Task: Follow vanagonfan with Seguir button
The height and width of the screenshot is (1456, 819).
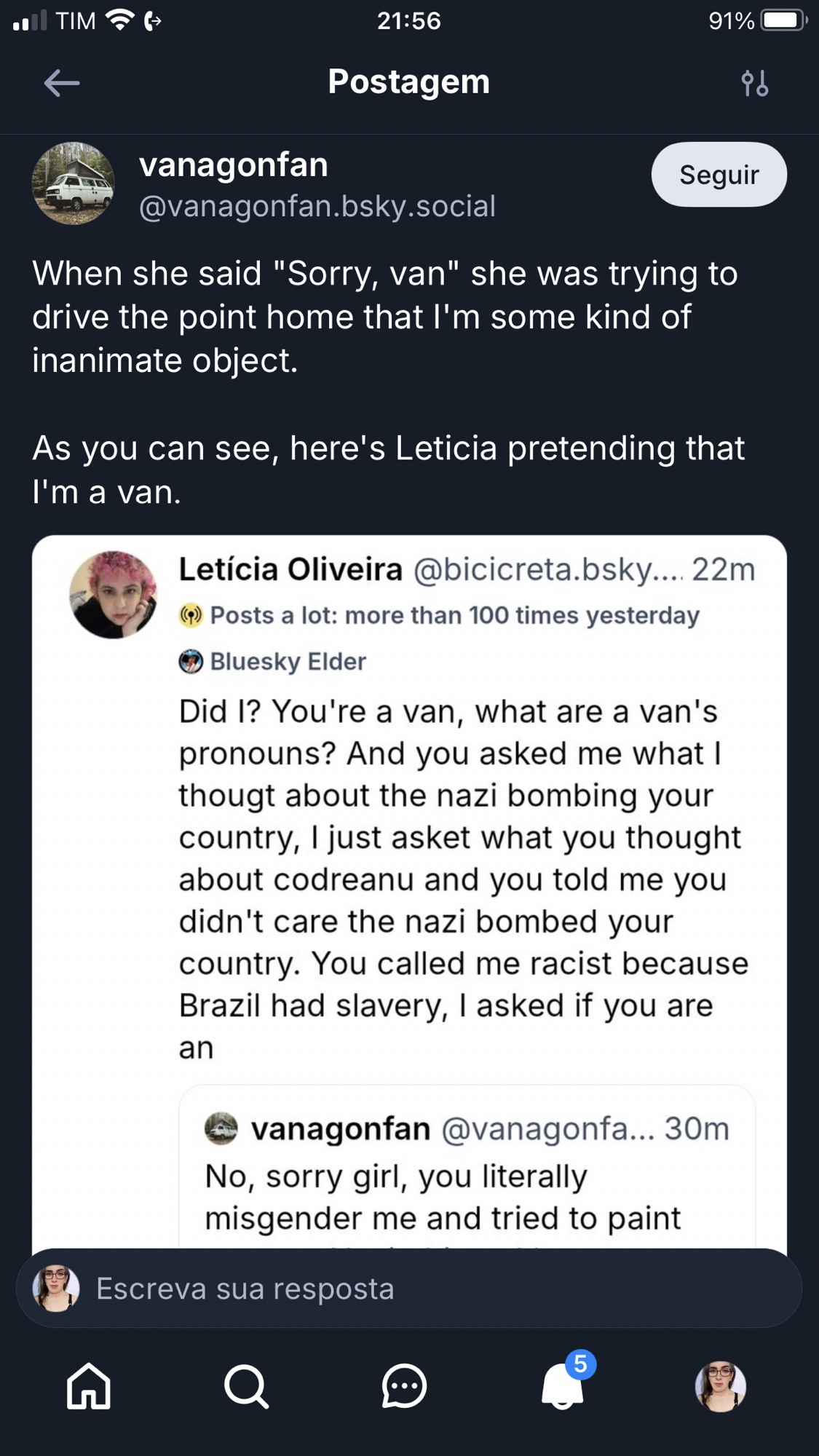Action: pos(719,175)
